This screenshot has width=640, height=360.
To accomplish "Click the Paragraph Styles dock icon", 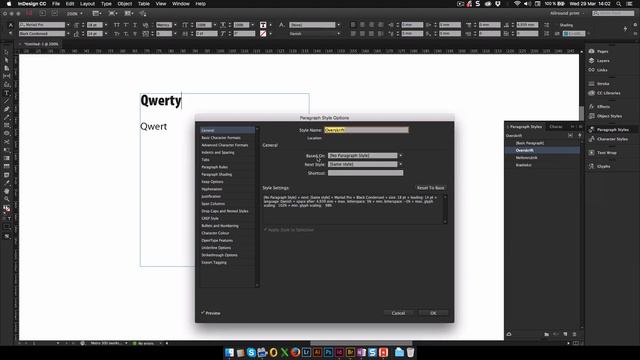I will (x=592, y=129).
